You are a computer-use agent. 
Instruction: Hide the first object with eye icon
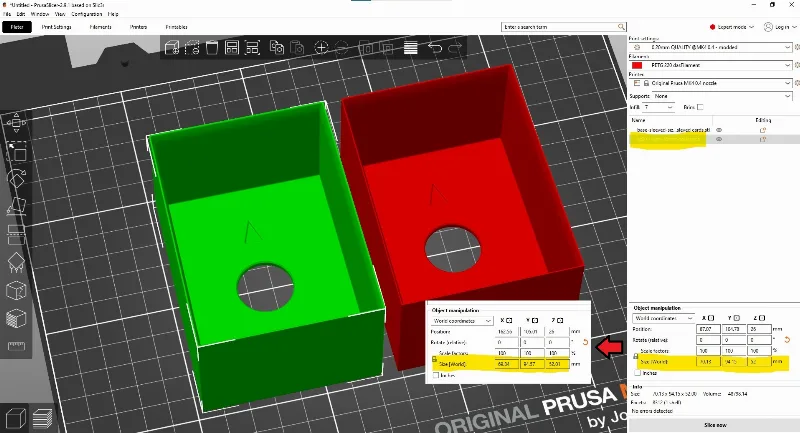(719, 130)
